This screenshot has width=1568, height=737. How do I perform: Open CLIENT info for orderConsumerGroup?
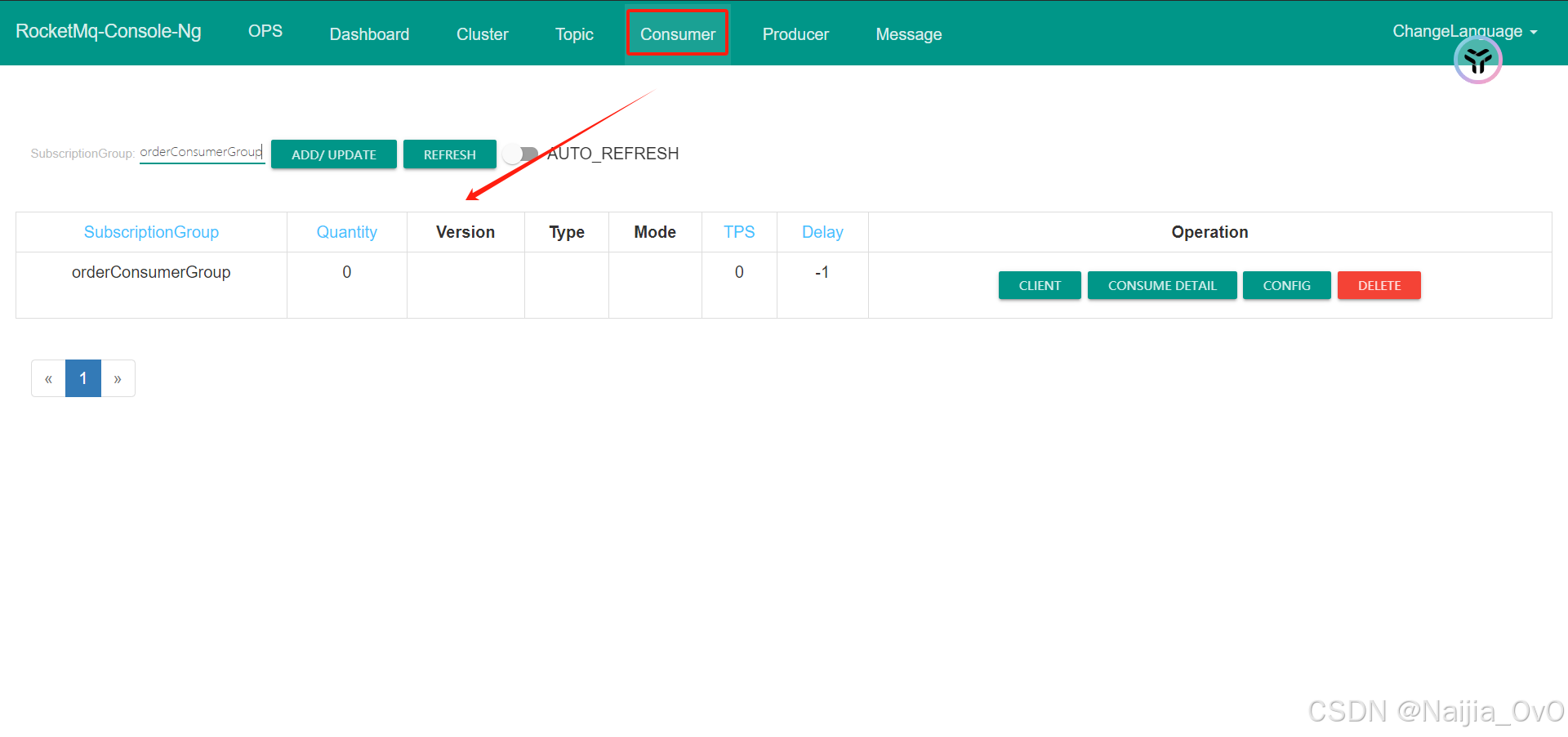[x=1040, y=285]
